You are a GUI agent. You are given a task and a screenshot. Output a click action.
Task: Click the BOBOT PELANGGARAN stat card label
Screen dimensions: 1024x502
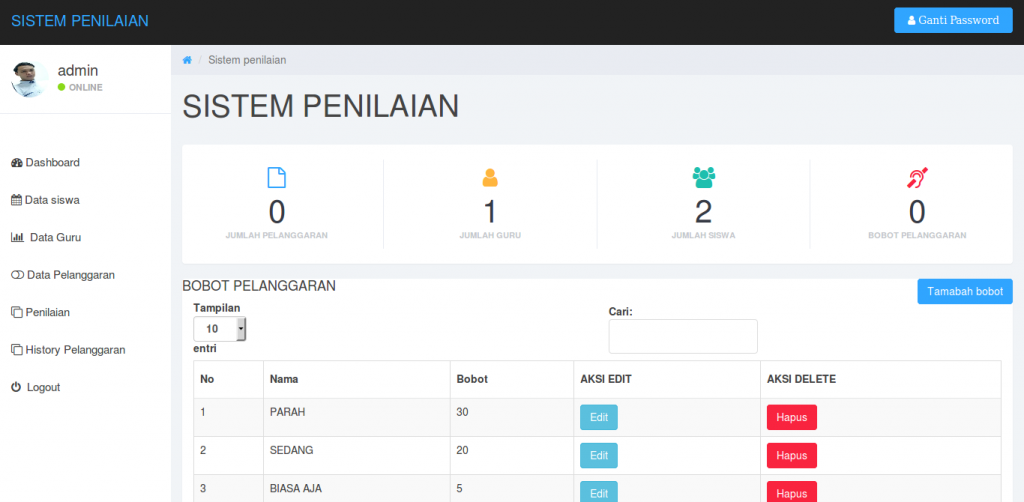917,236
